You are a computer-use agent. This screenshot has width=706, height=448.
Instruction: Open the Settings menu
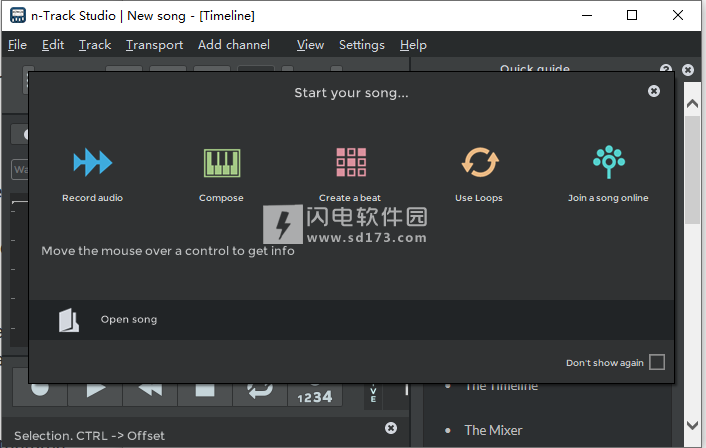pos(362,45)
